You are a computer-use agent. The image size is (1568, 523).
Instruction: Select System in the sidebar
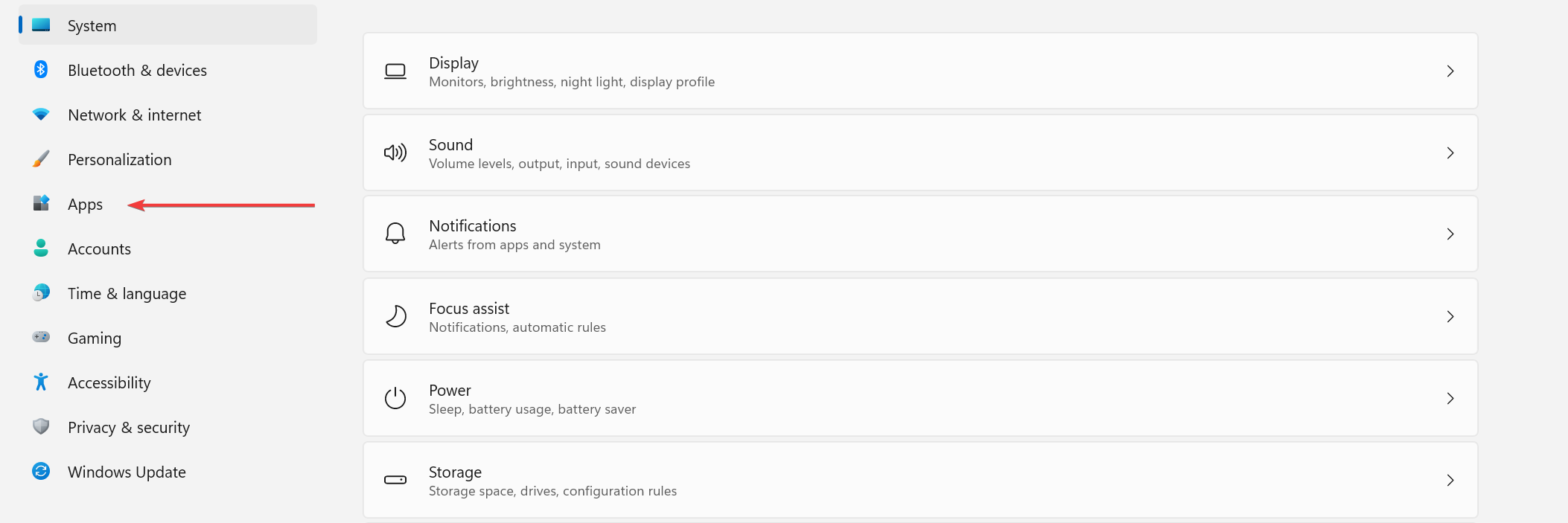tap(168, 25)
